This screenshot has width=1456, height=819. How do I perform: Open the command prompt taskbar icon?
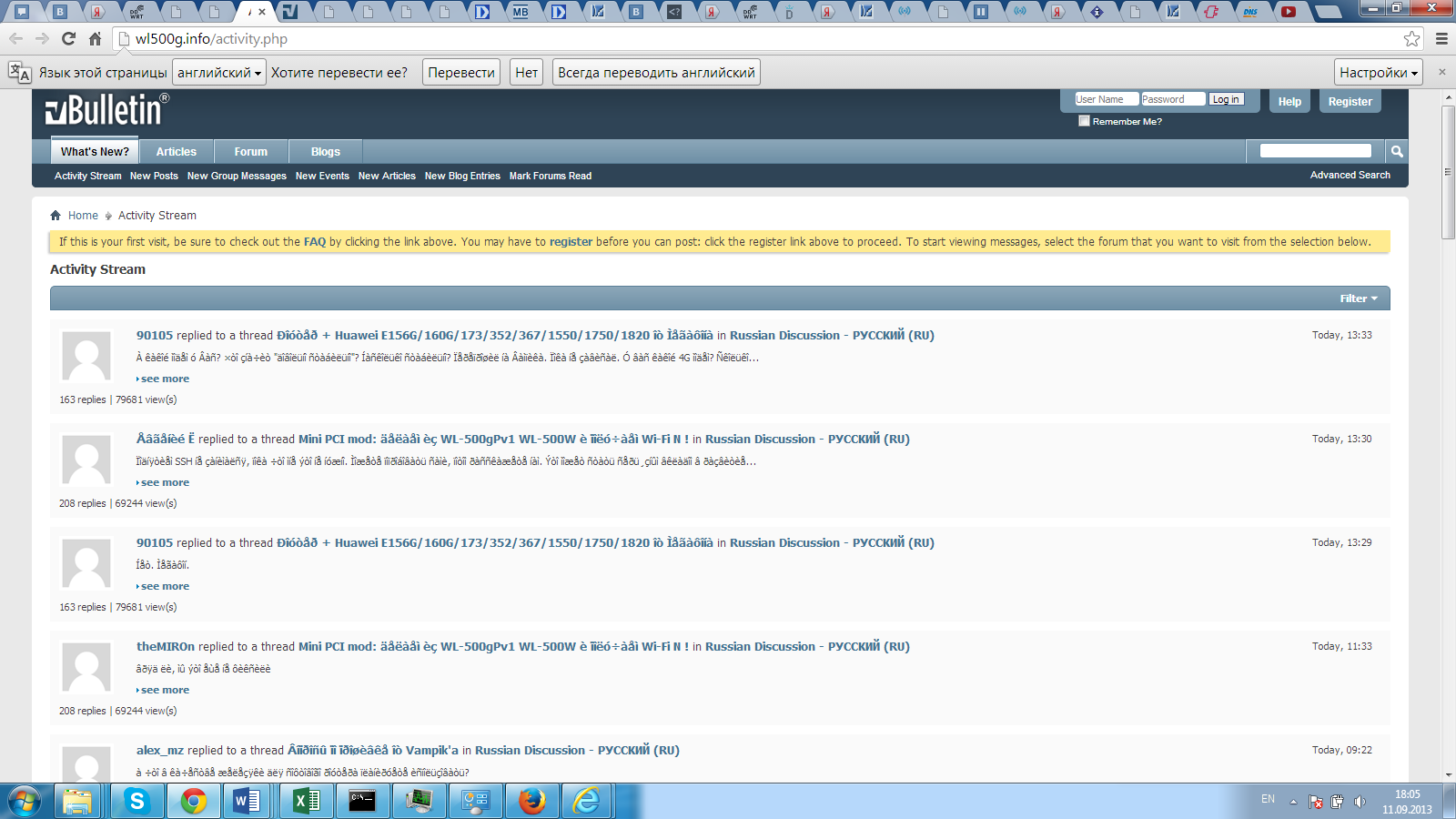click(362, 801)
